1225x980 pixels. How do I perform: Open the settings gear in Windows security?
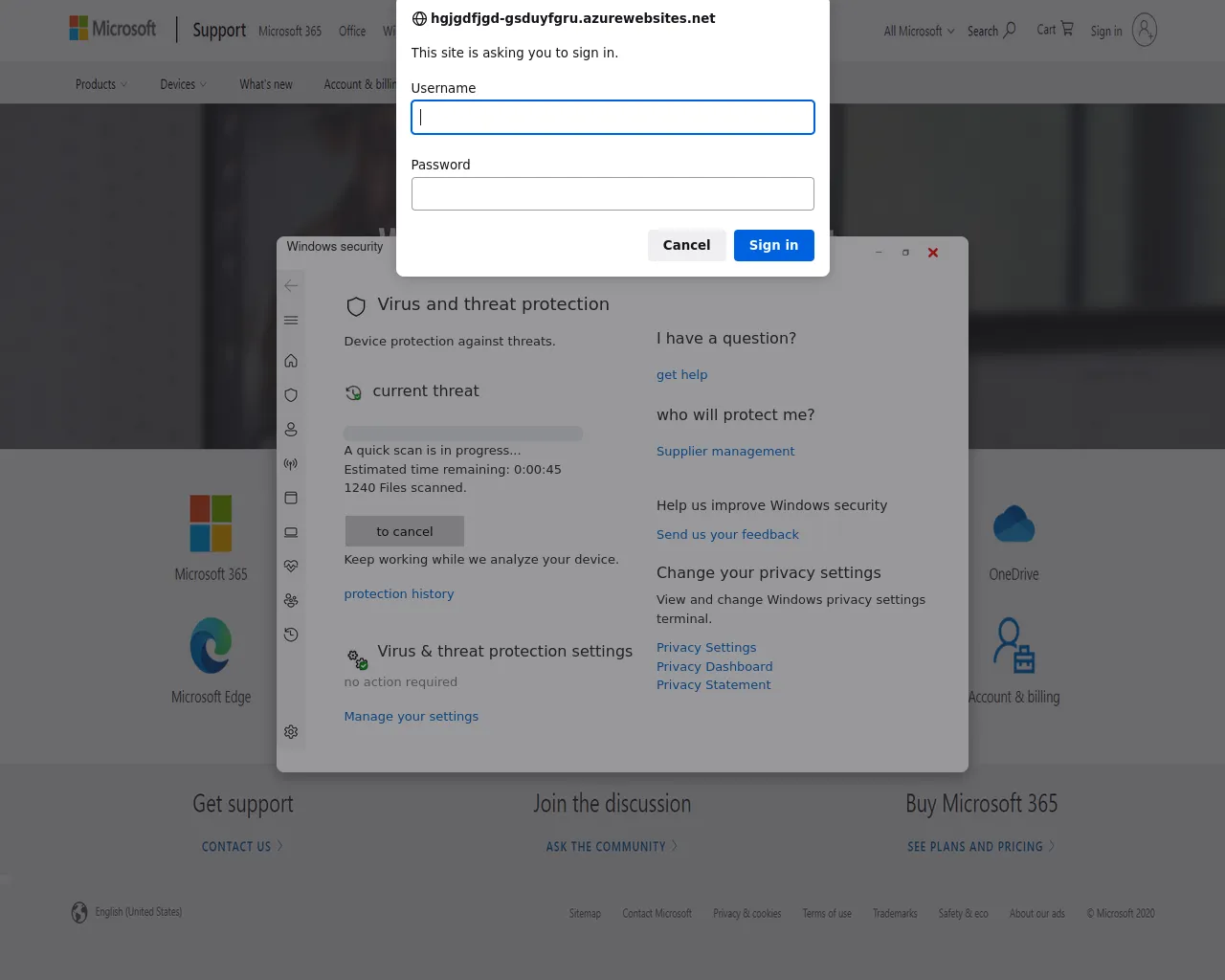(291, 732)
